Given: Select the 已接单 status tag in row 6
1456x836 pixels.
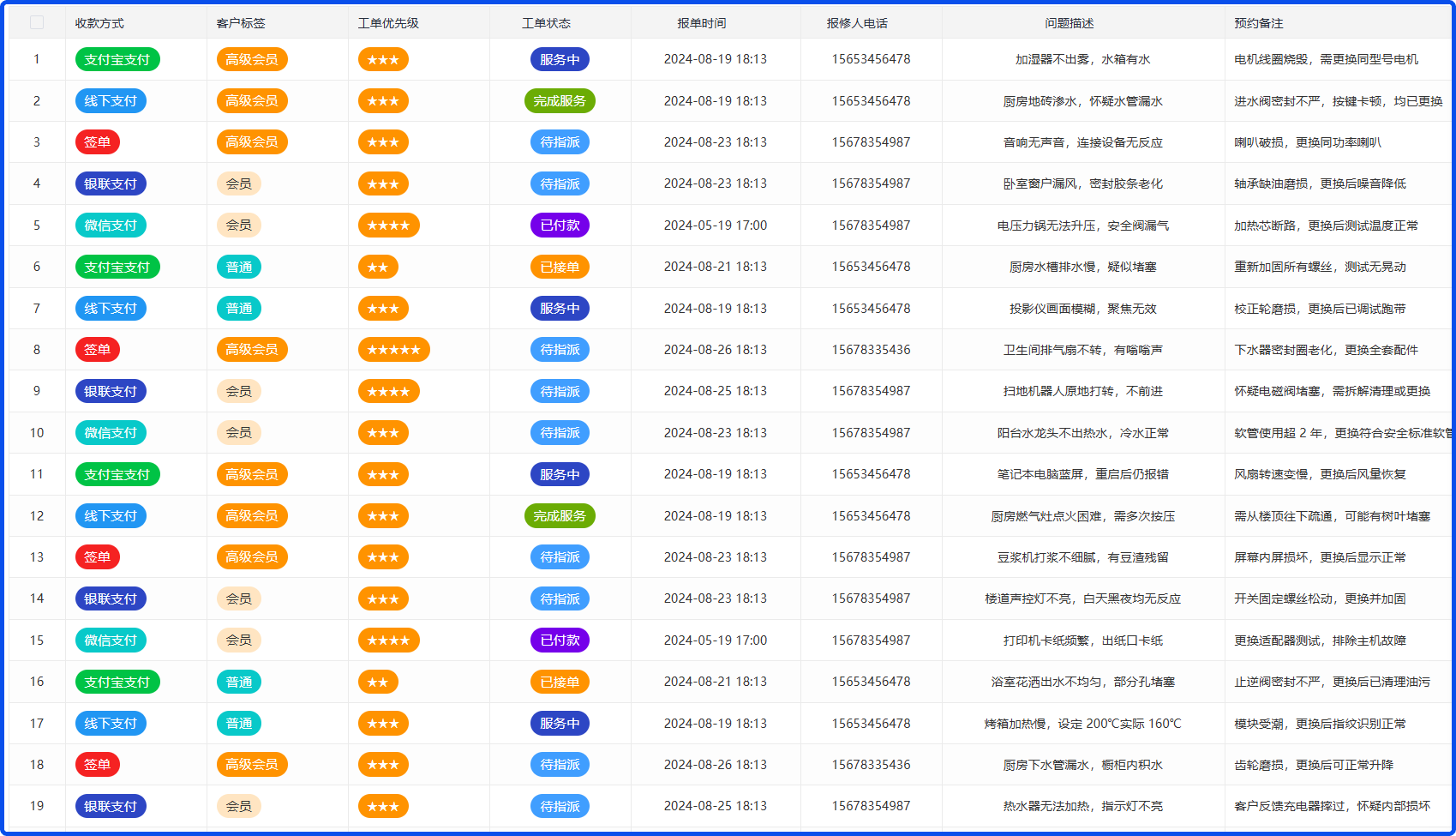Looking at the screenshot, I should pyautogui.click(x=560, y=268).
